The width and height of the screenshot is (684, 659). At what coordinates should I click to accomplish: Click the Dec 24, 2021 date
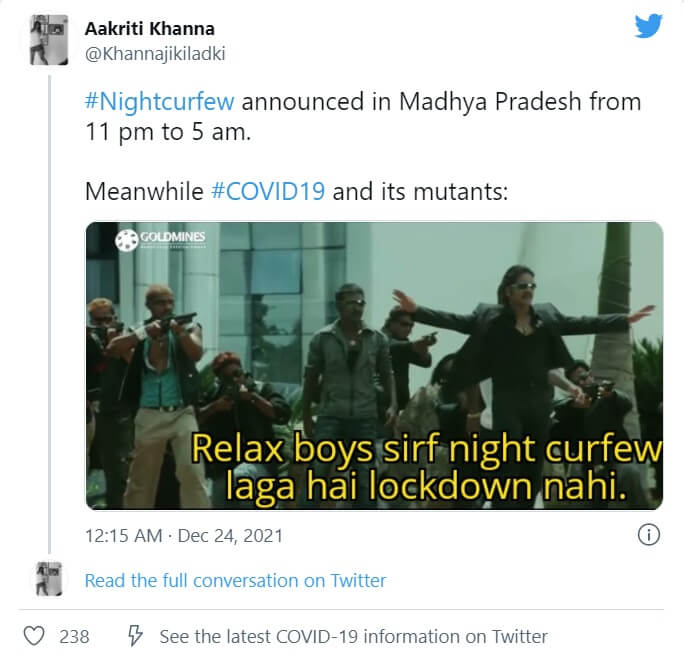click(x=230, y=536)
